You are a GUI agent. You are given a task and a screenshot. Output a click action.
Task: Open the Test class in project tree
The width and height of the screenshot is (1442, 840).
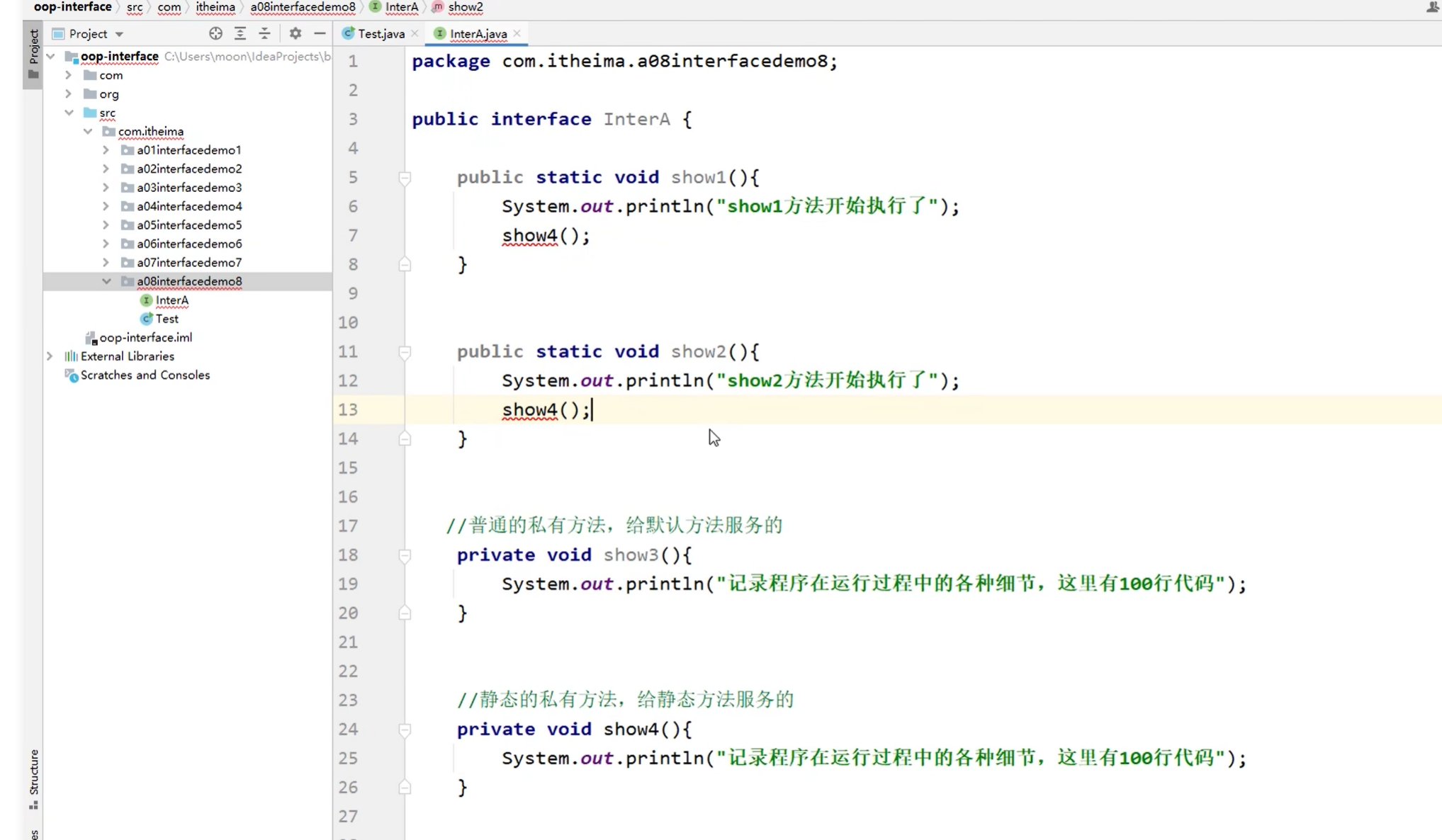167,319
